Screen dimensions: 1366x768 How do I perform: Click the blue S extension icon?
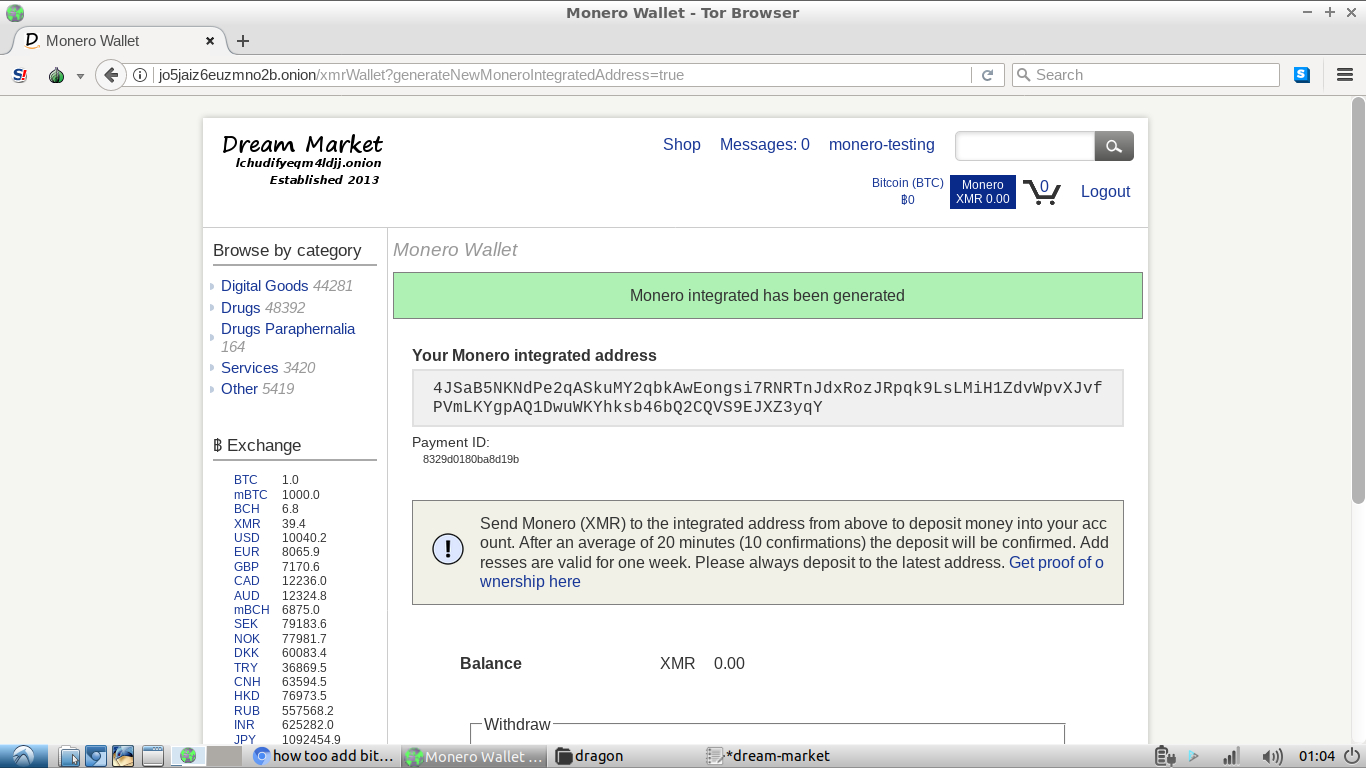point(1301,75)
